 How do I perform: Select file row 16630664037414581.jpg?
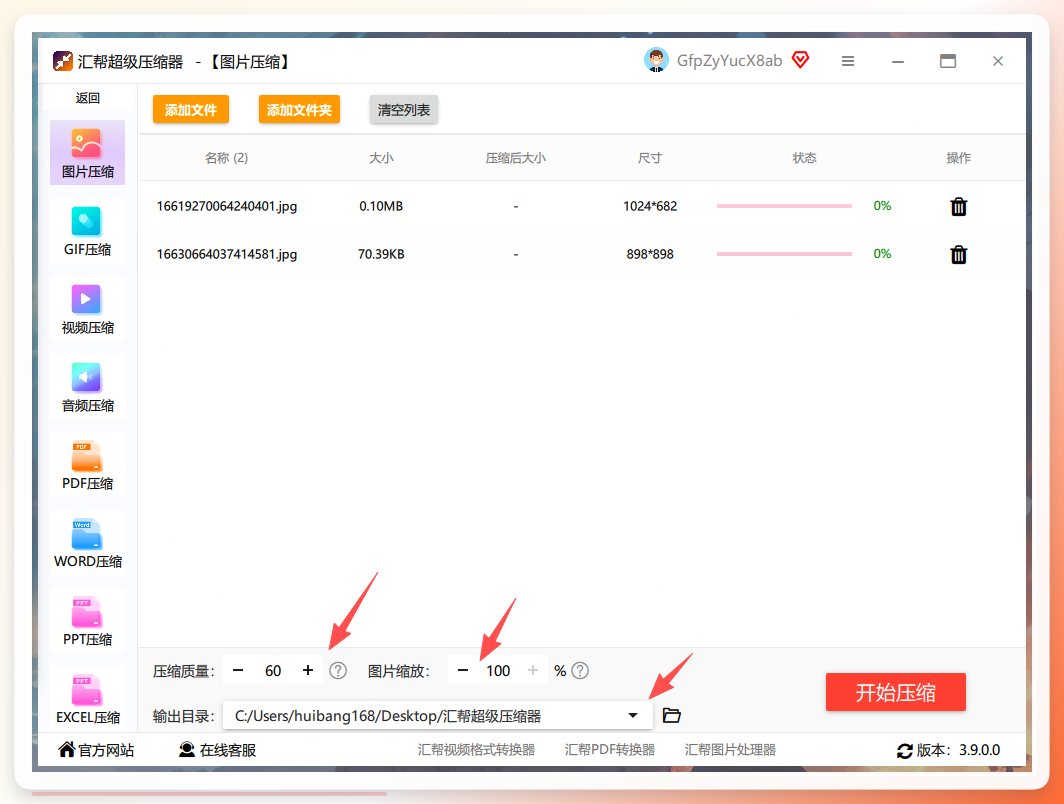click(582, 254)
